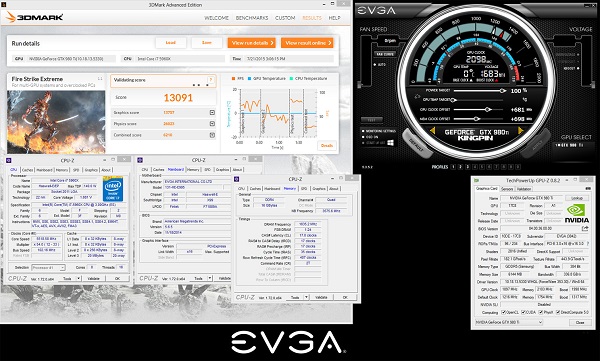Open the GPU selection dropdown in GPU-Z
This screenshot has height=361, width=600.
click(x=509, y=322)
